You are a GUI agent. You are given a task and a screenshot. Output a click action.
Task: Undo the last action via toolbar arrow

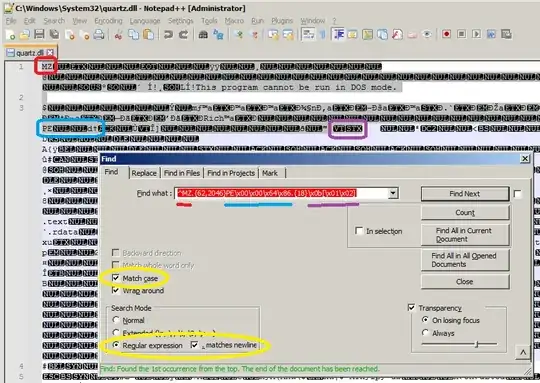click(x=168, y=34)
